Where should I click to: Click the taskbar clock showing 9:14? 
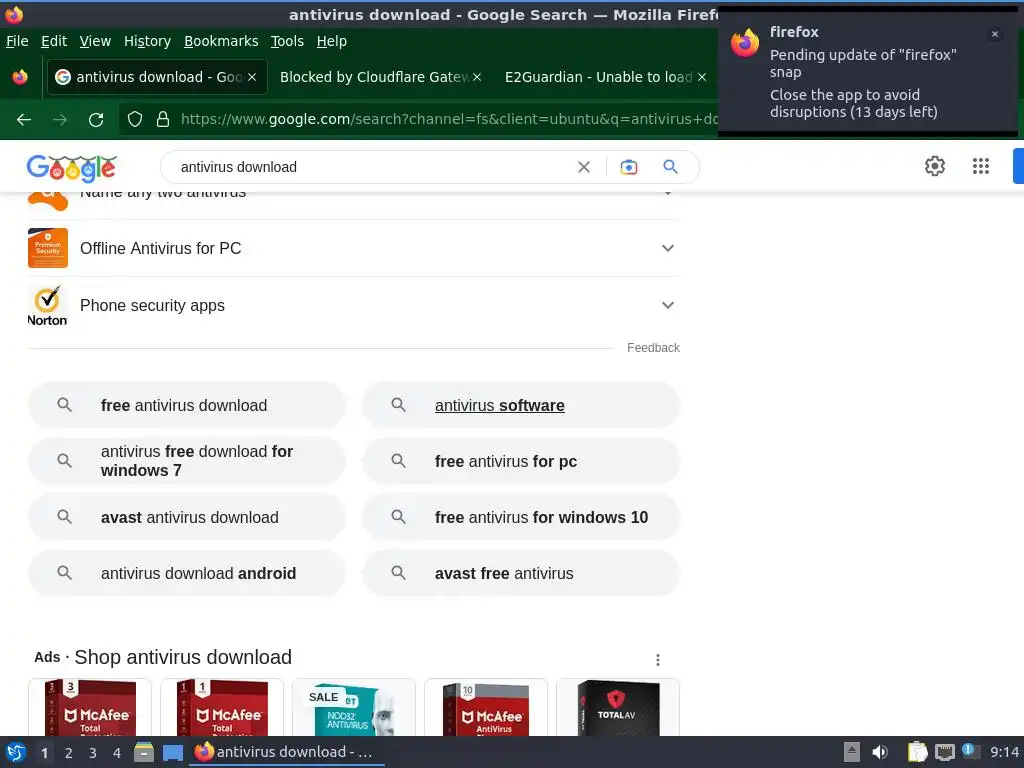pos(1004,752)
